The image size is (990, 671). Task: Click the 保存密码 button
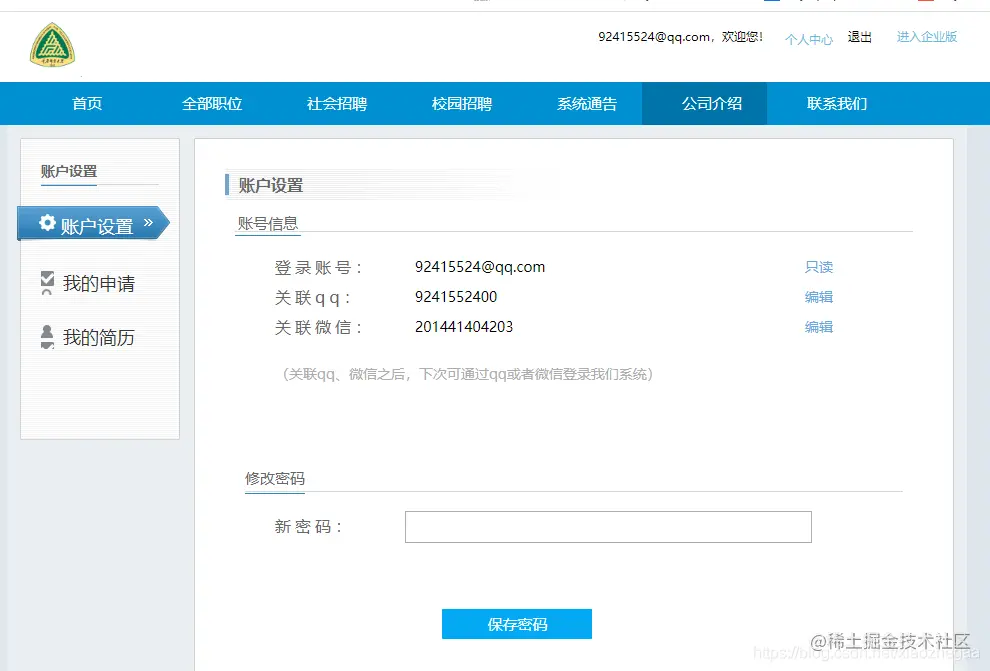[516, 624]
